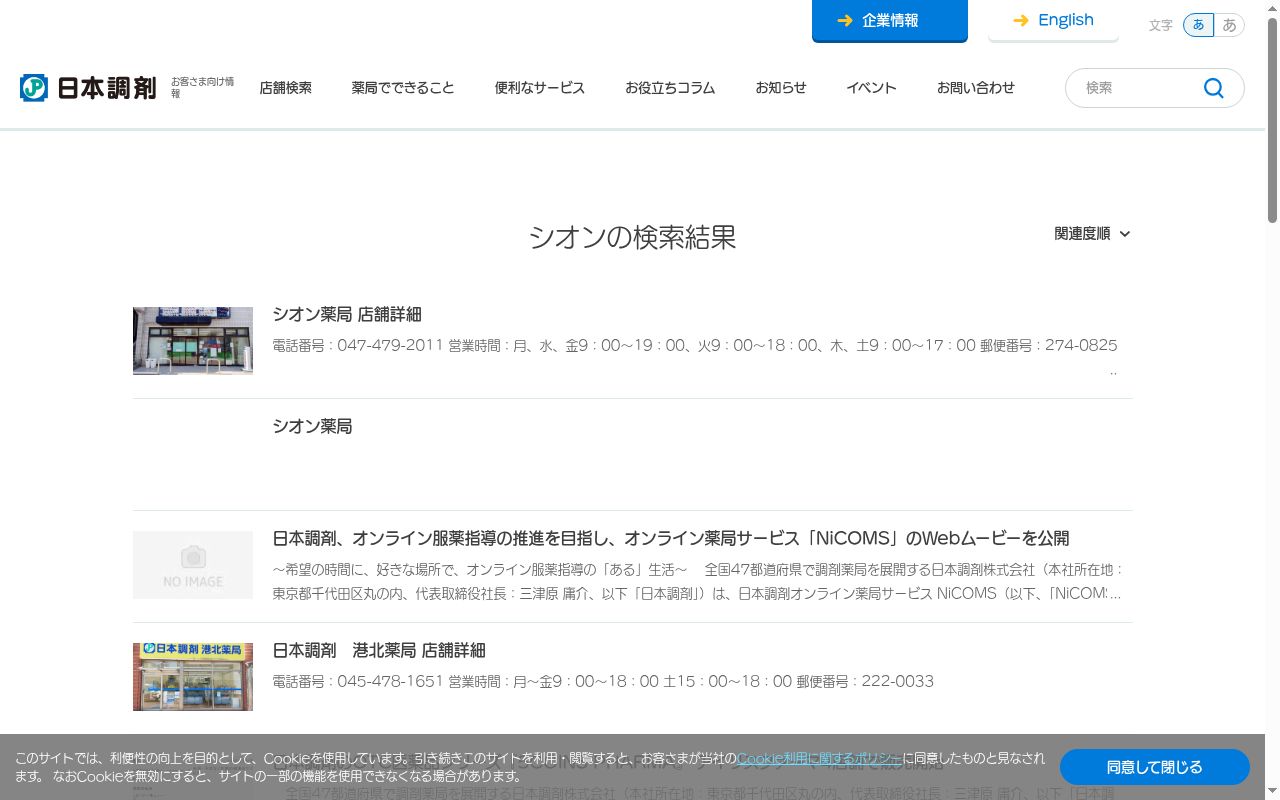The width and height of the screenshot is (1280, 800).
Task: Open the 薬局でできること menu
Action: (403, 88)
